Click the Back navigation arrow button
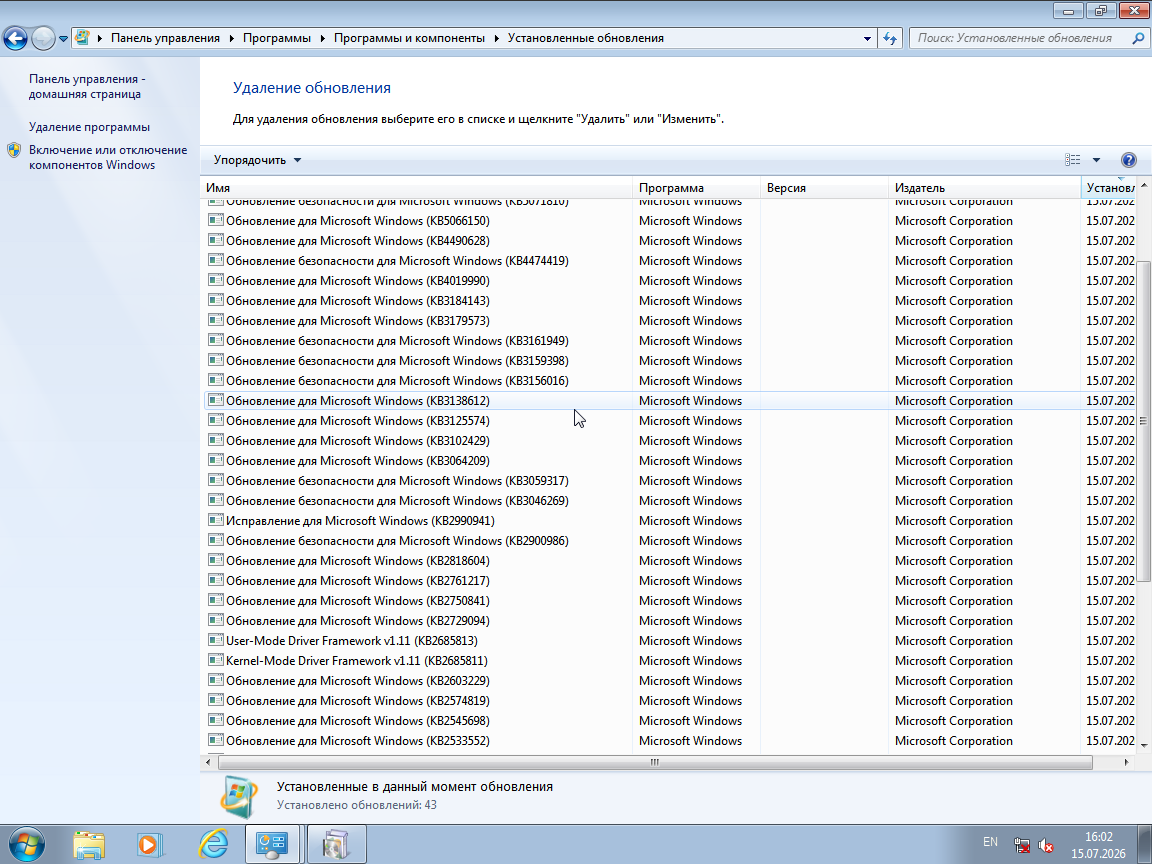1152x864 pixels. point(15,38)
